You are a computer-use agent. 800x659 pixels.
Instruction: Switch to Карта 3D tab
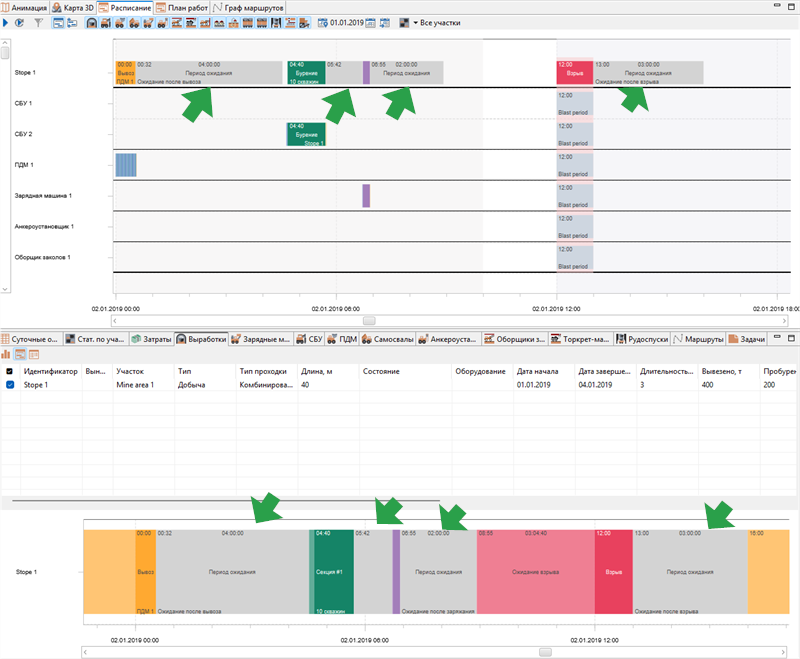[x=73, y=8]
